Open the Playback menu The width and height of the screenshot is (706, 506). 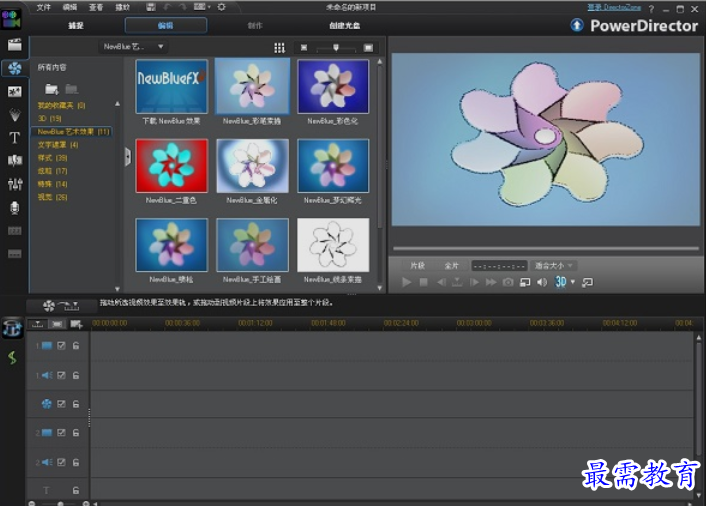click(122, 7)
